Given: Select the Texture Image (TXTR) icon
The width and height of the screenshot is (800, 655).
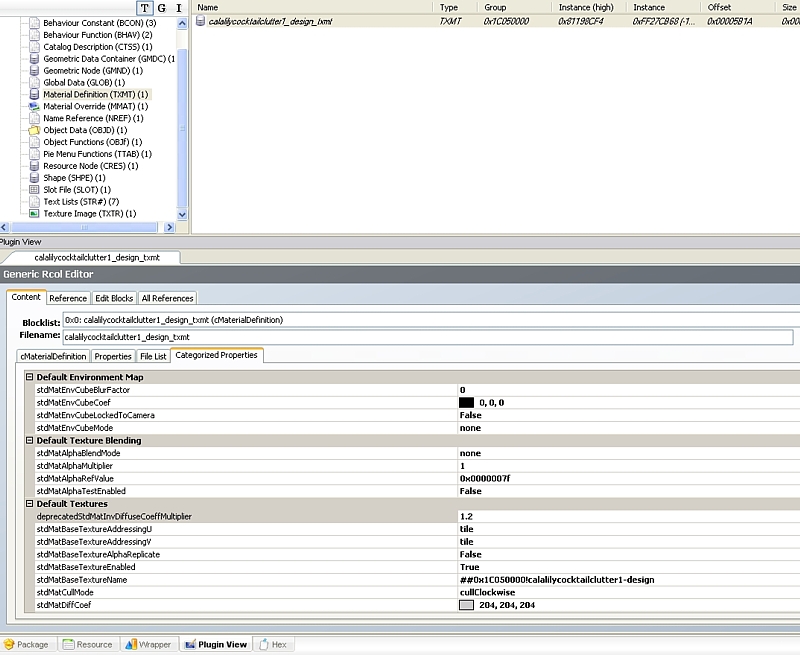Looking at the screenshot, I should coord(35,213).
